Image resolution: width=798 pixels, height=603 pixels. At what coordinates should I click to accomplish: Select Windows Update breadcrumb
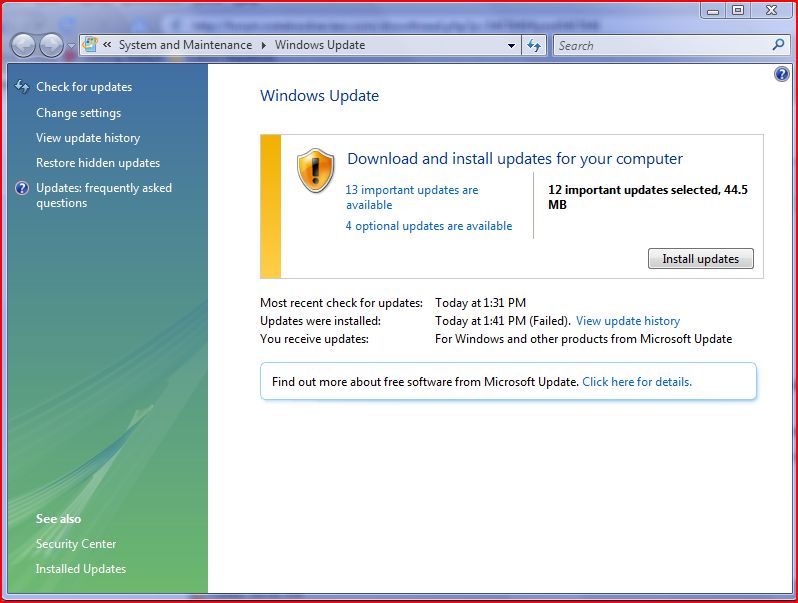(x=320, y=45)
